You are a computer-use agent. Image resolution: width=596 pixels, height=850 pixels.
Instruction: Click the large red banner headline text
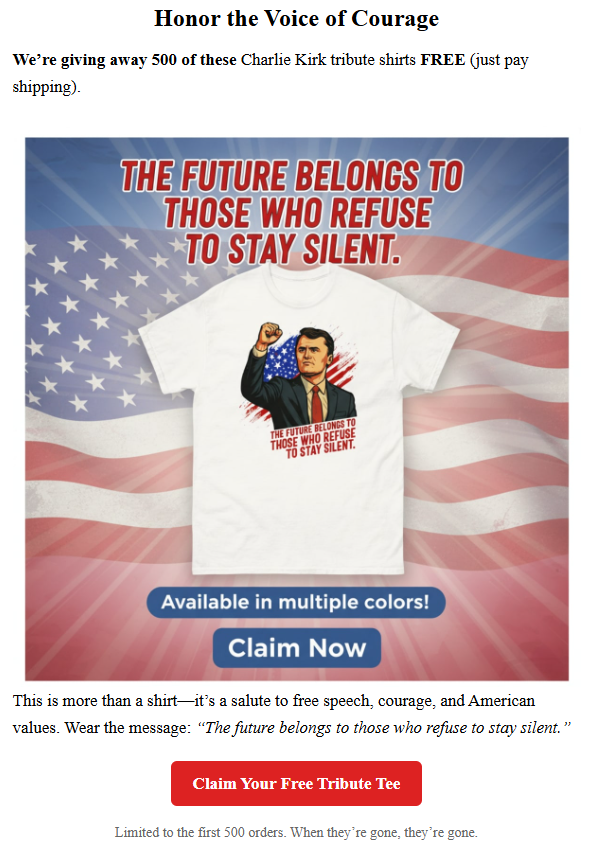pos(292,212)
